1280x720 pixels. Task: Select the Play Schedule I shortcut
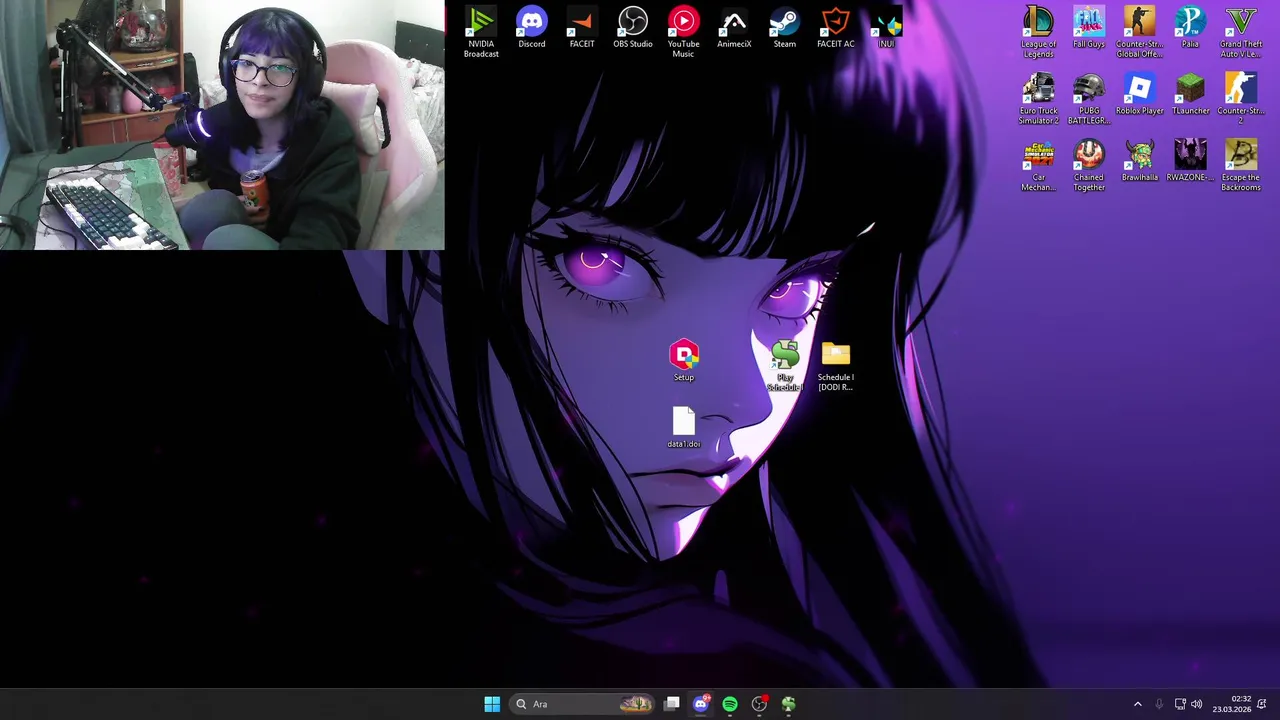[785, 365]
